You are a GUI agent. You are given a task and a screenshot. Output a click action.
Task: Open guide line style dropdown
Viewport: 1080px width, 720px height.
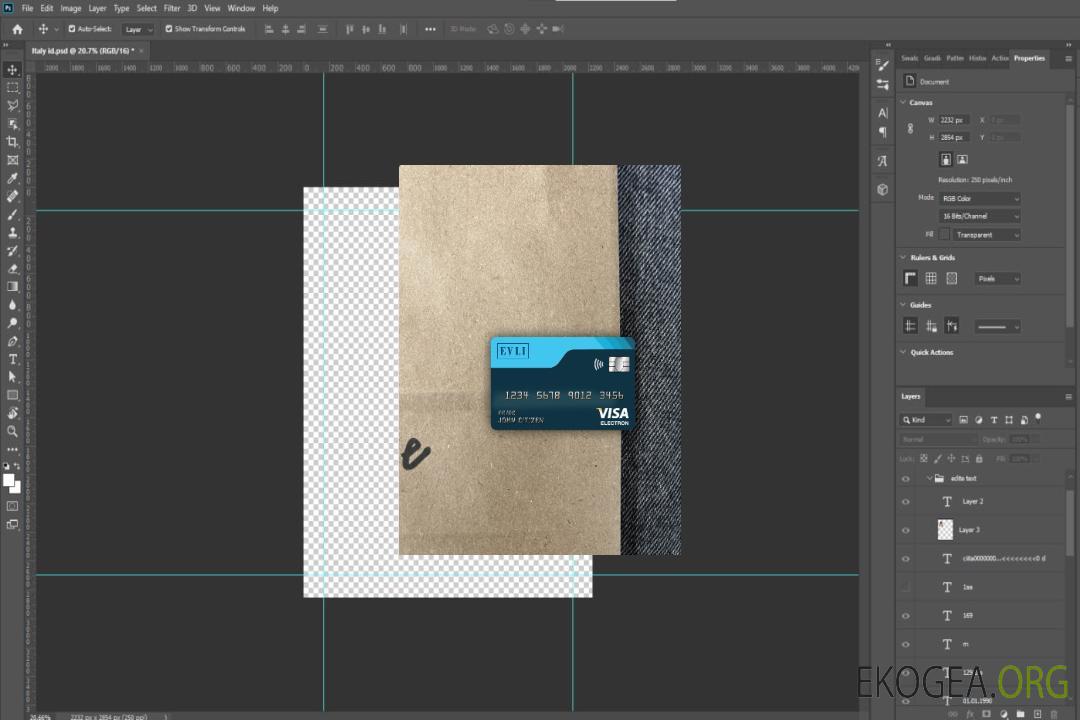(x=997, y=327)
